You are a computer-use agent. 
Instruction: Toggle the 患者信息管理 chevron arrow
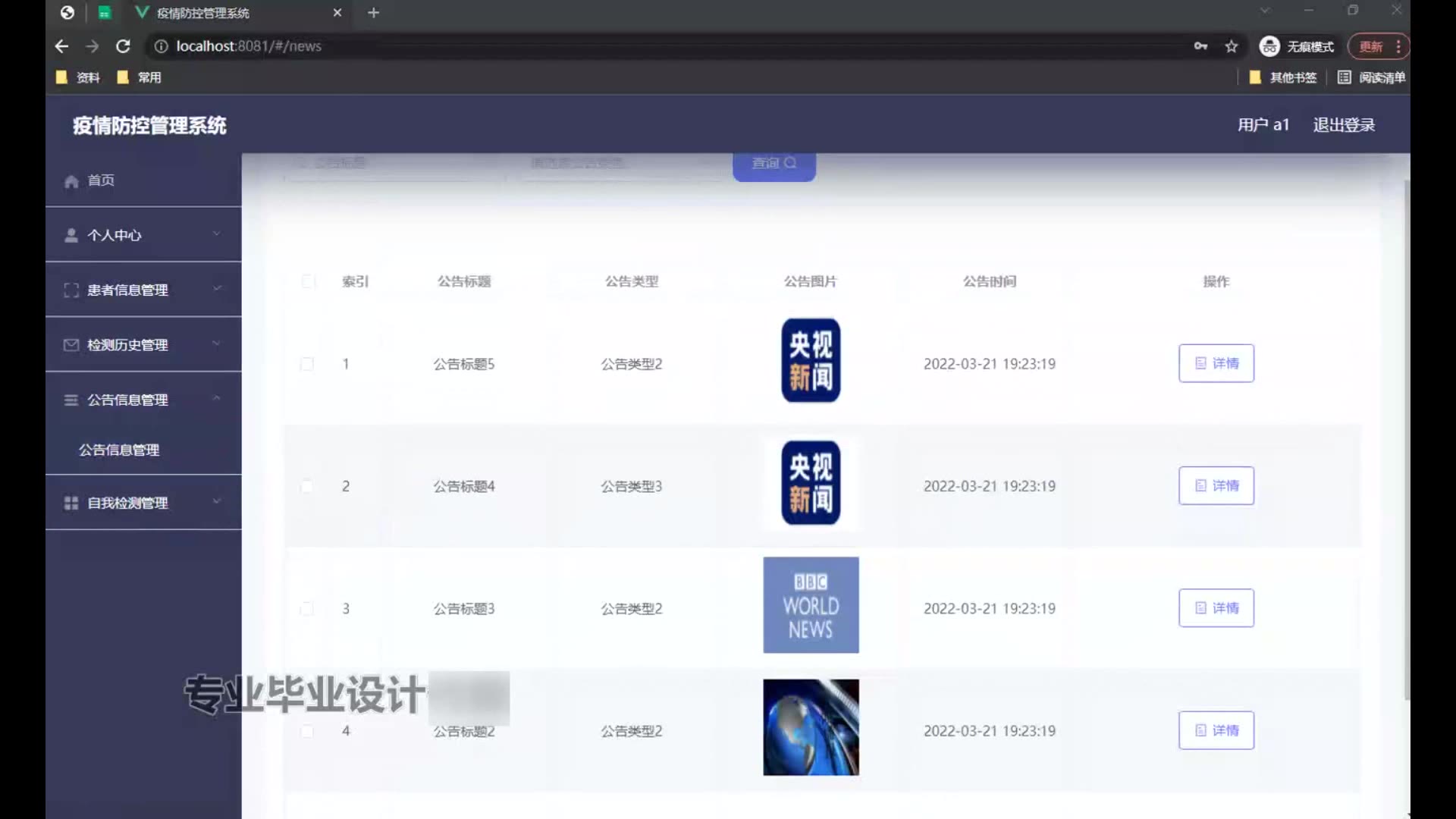[x=217, y=288]
